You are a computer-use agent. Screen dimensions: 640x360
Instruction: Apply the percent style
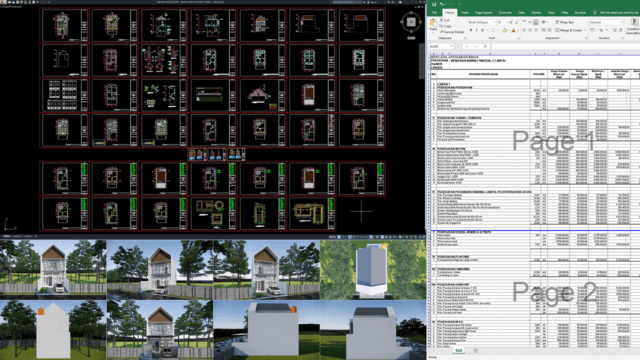coord(601,30)
